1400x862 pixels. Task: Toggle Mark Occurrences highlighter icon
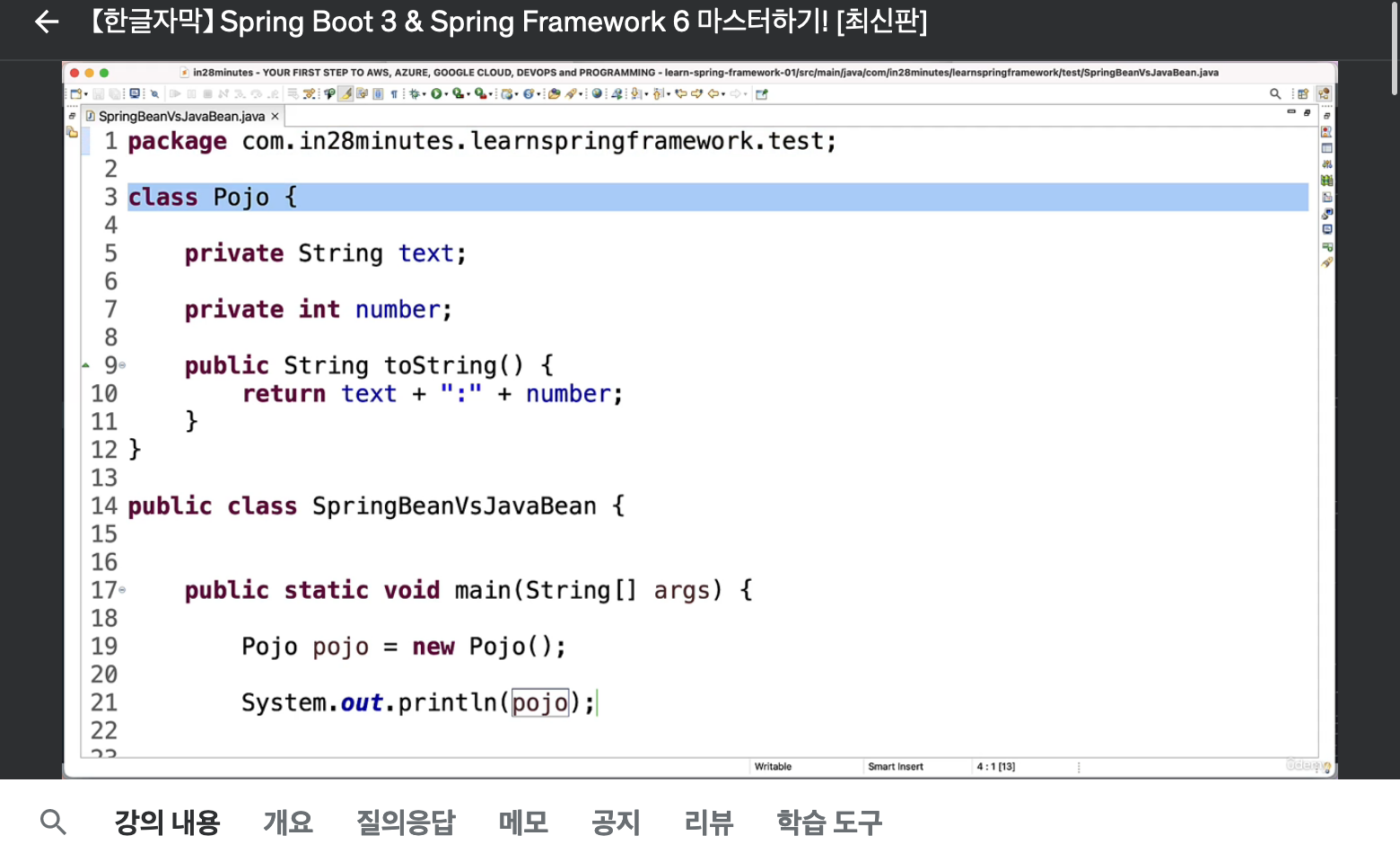(x=346, y=93)
